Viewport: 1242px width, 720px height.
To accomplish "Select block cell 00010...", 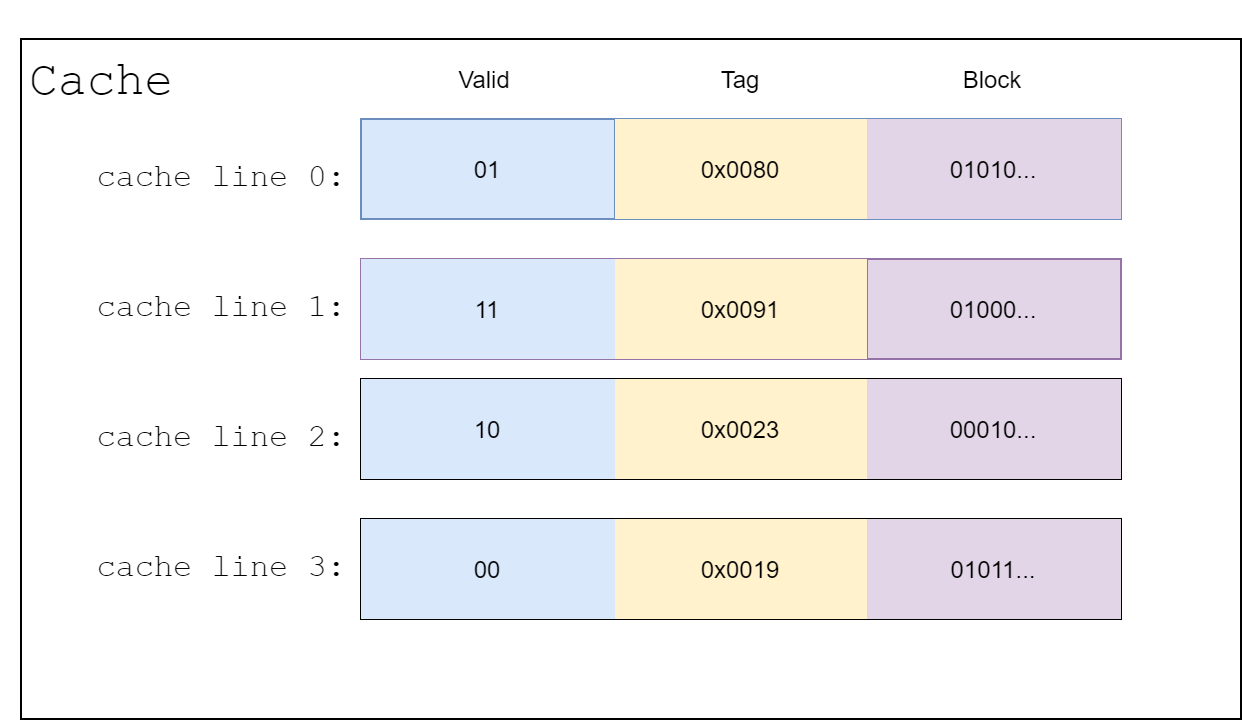I will click(x=994, y=429).
